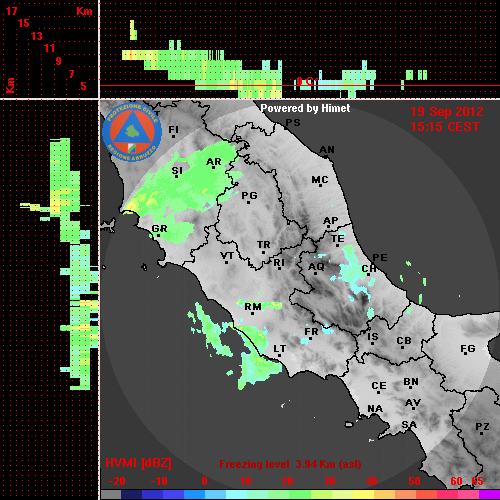Click the 'SA' city label on map

coord(409,425)
